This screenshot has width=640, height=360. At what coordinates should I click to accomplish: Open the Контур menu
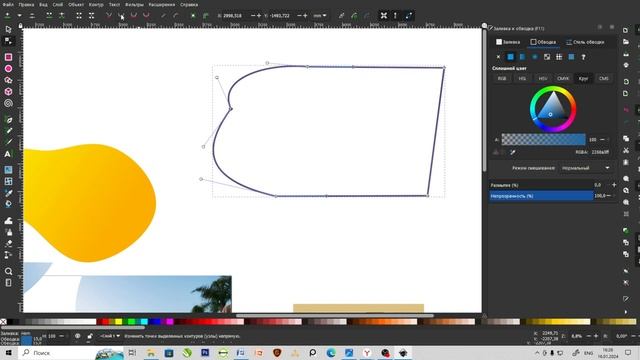[96, 4]
